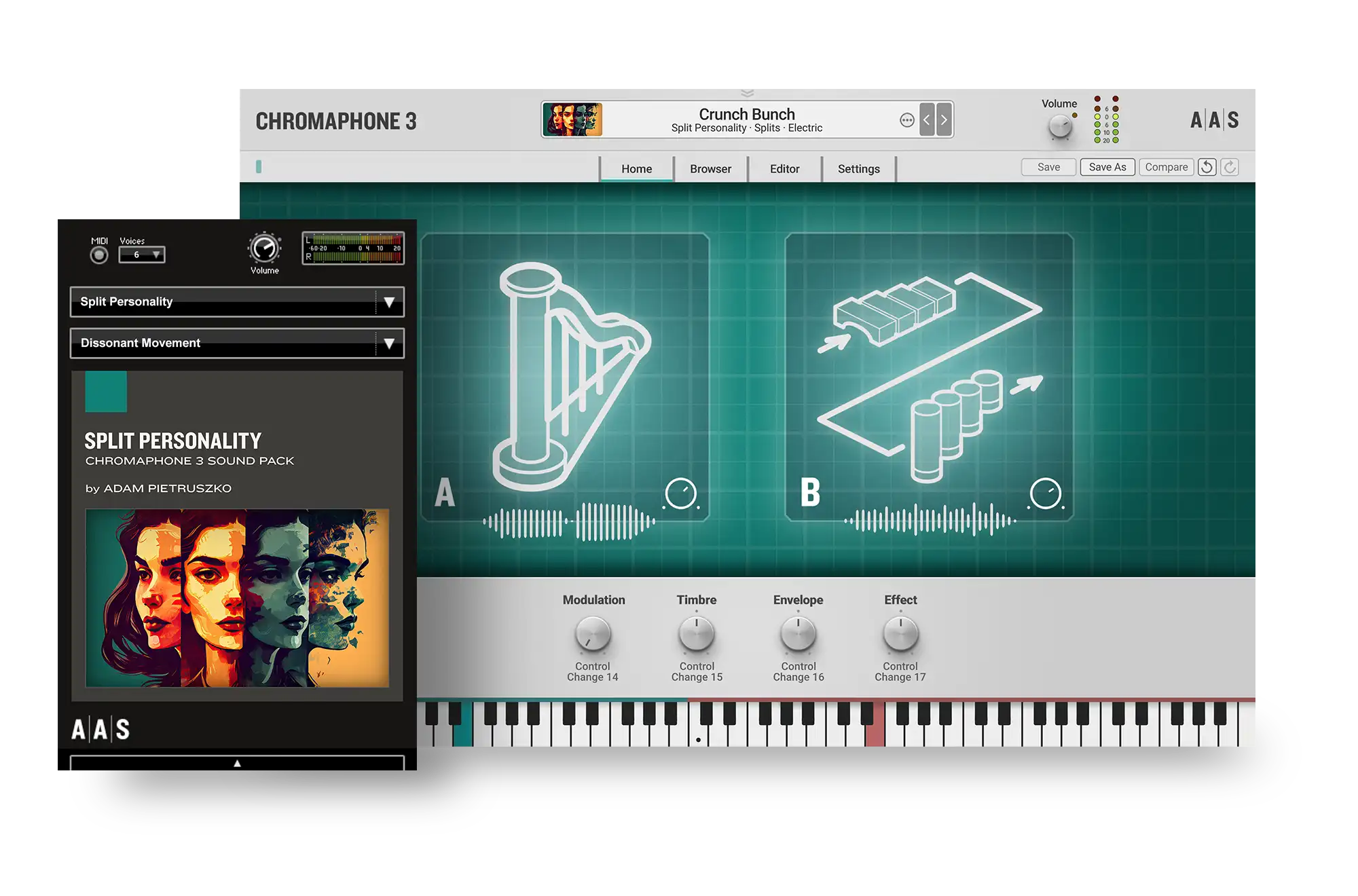This screenshot has height=896, width=1358.
Task: Click the redo arrow icon
Action: pyautogui.click(x=1230, y=167)
